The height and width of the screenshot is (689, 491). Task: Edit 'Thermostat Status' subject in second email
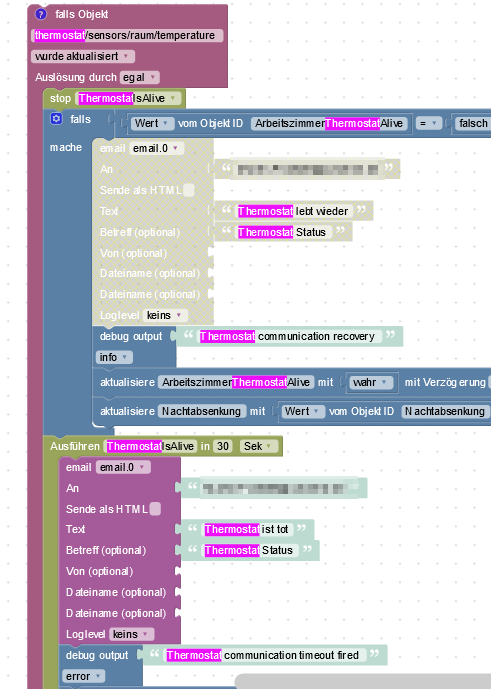[250, 550]
